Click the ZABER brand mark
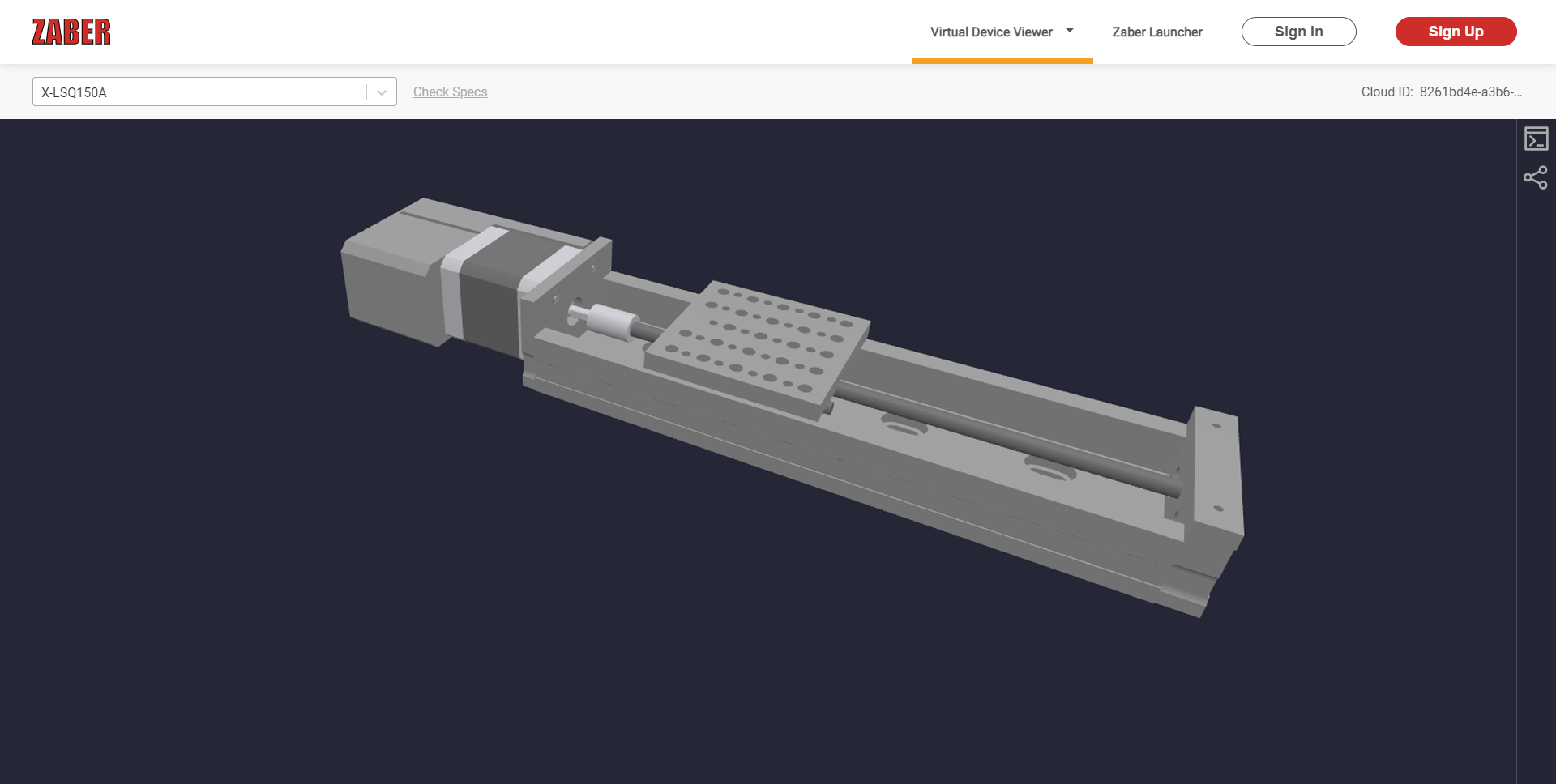Image resolution: width=1556 pixels, height=784 pixels. click(71, 32)
